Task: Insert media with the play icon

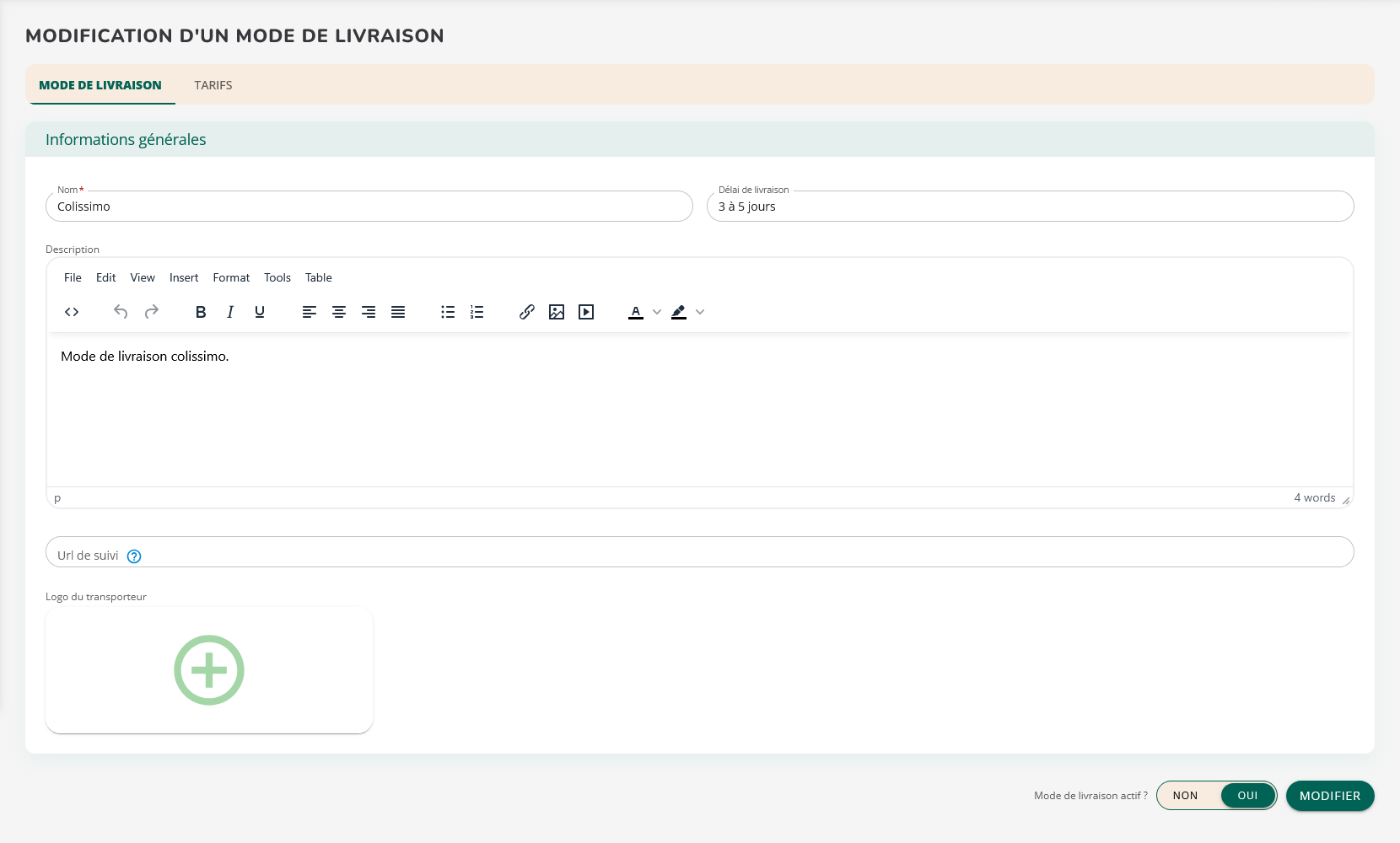Action: coord(586,312)
